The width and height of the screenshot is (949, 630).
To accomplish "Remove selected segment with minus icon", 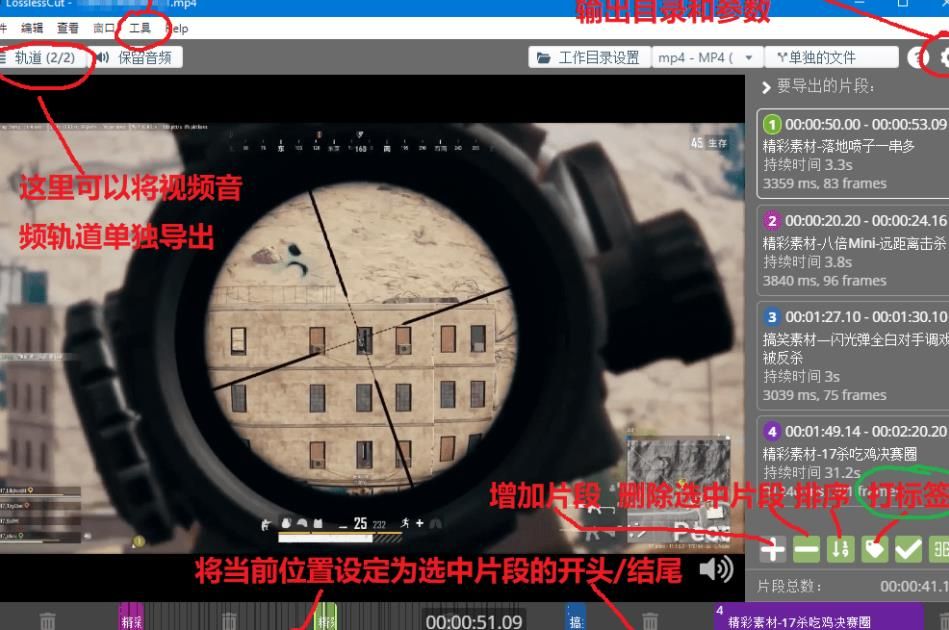I will tap(807, 550).
